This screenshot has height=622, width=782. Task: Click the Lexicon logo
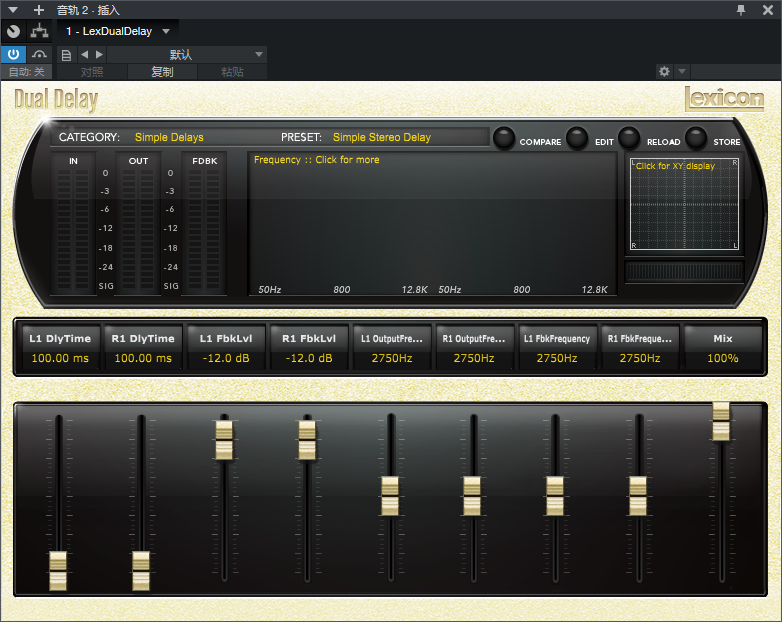(724, 98)
